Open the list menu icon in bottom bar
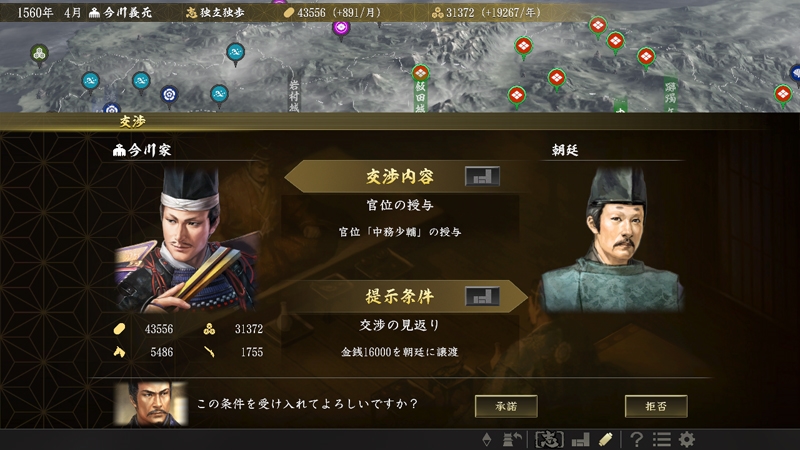The height and width of the screenshot is (450, 800). 662,439
